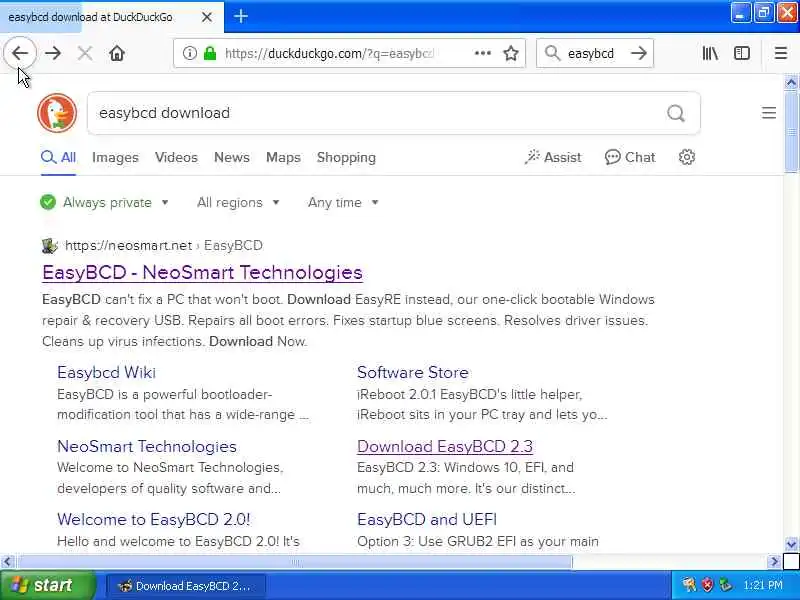The width and height of the screenshot is (800, 600).
Task: Click horizontal scrollbar left arrow
Action: tap(7, 562)
